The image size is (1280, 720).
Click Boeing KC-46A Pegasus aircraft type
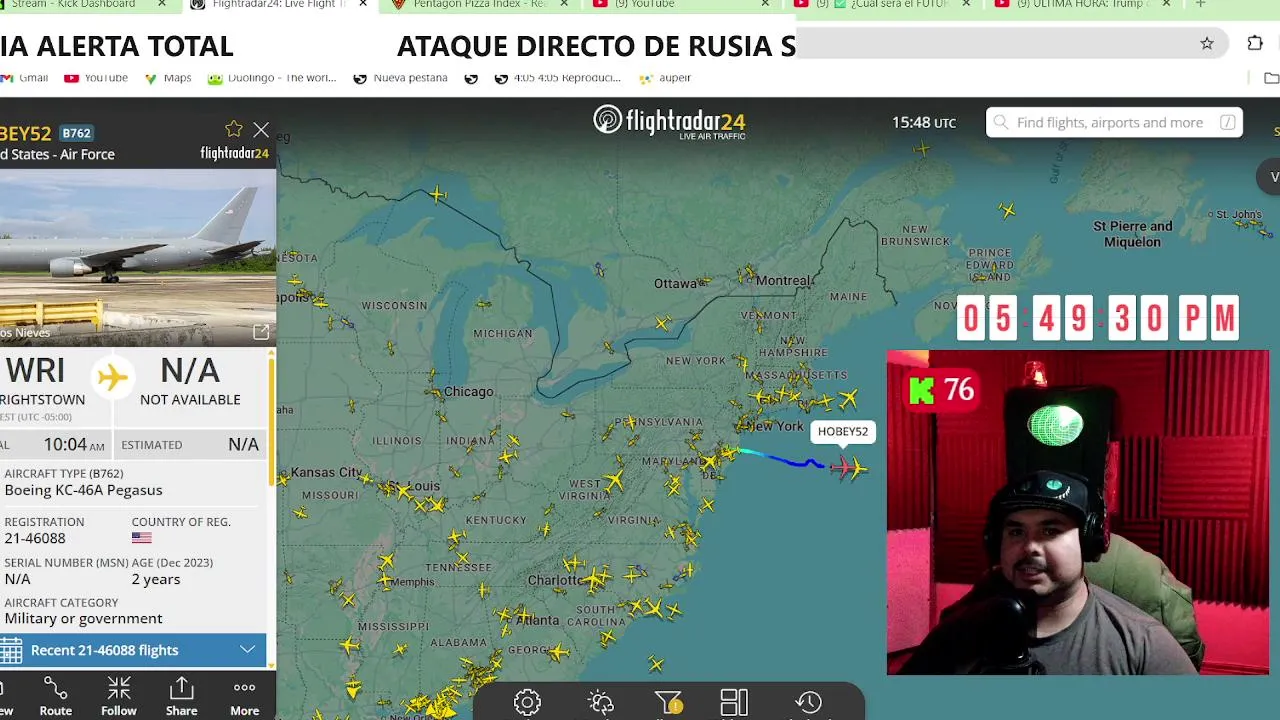(x=83, y=490)
